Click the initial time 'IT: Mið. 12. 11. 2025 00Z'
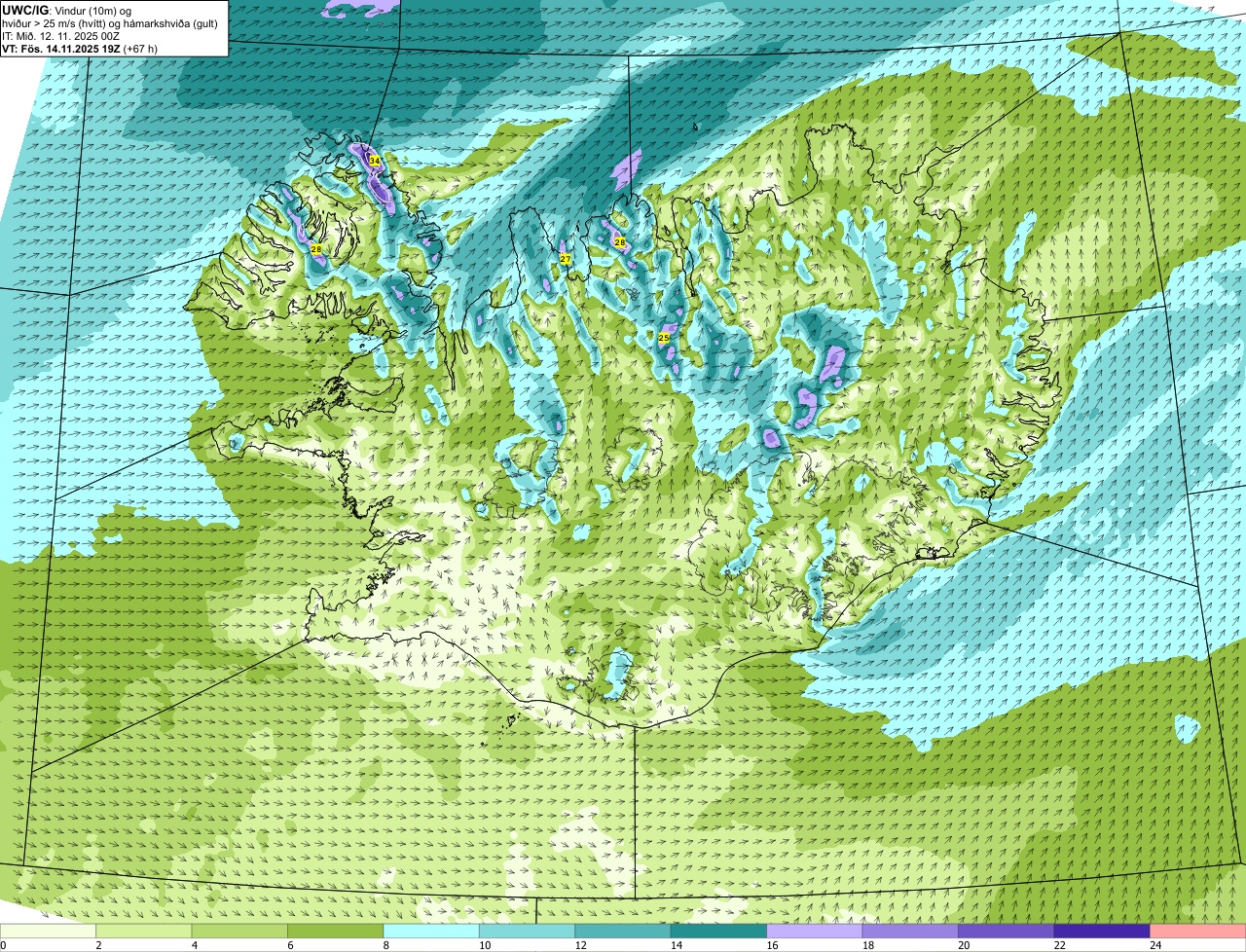The width and height of the screenshot is (1246, 952). click(60, 36)
